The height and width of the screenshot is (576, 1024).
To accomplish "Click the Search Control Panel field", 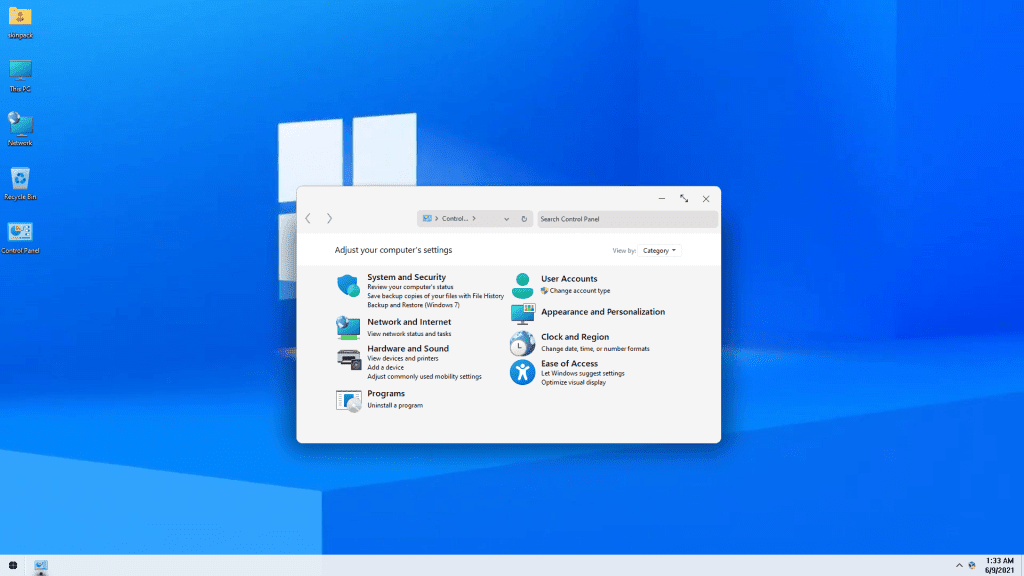I will click(x=627, y=219).
